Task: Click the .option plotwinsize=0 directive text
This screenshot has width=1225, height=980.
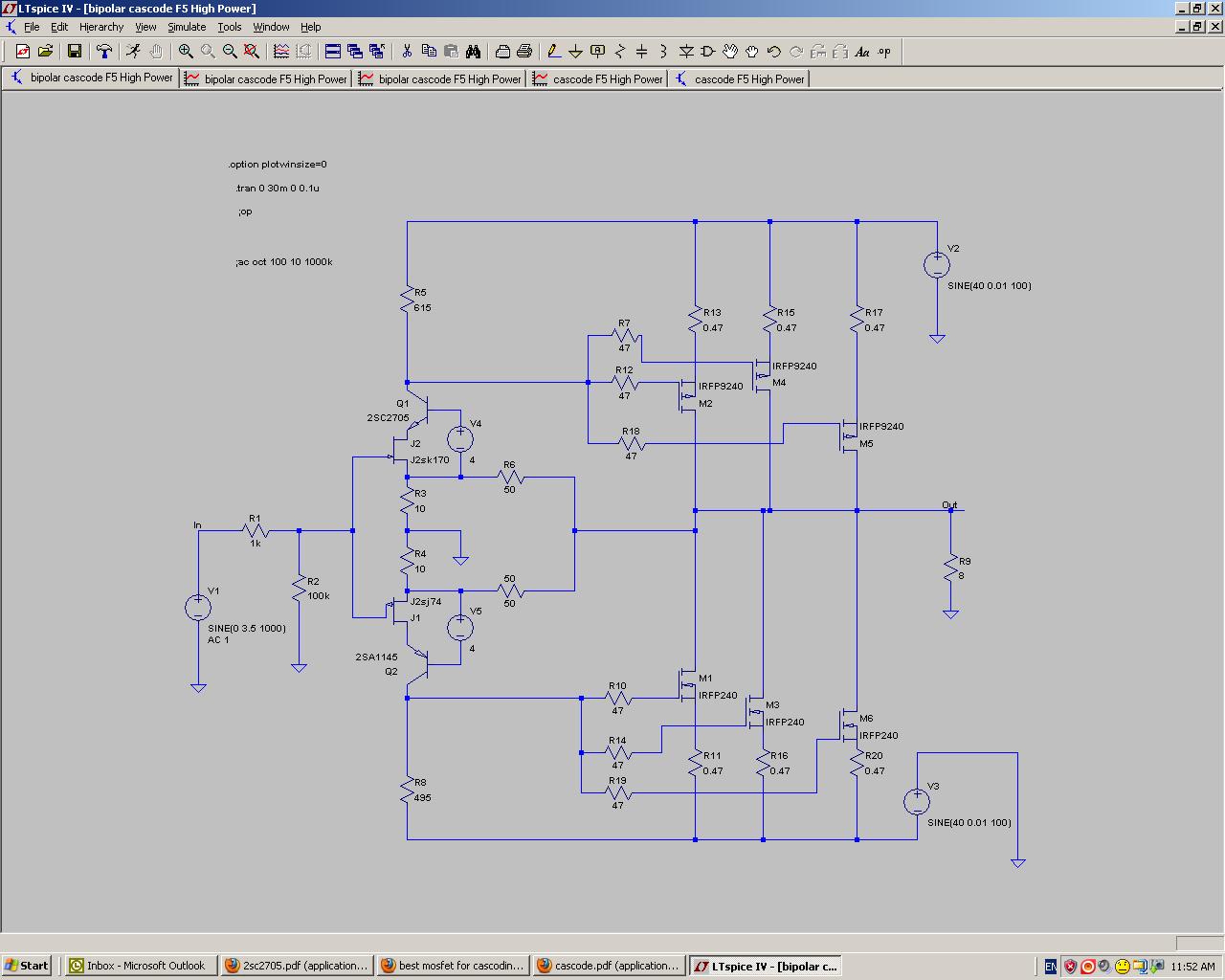Action: click(x=278, y=164)
